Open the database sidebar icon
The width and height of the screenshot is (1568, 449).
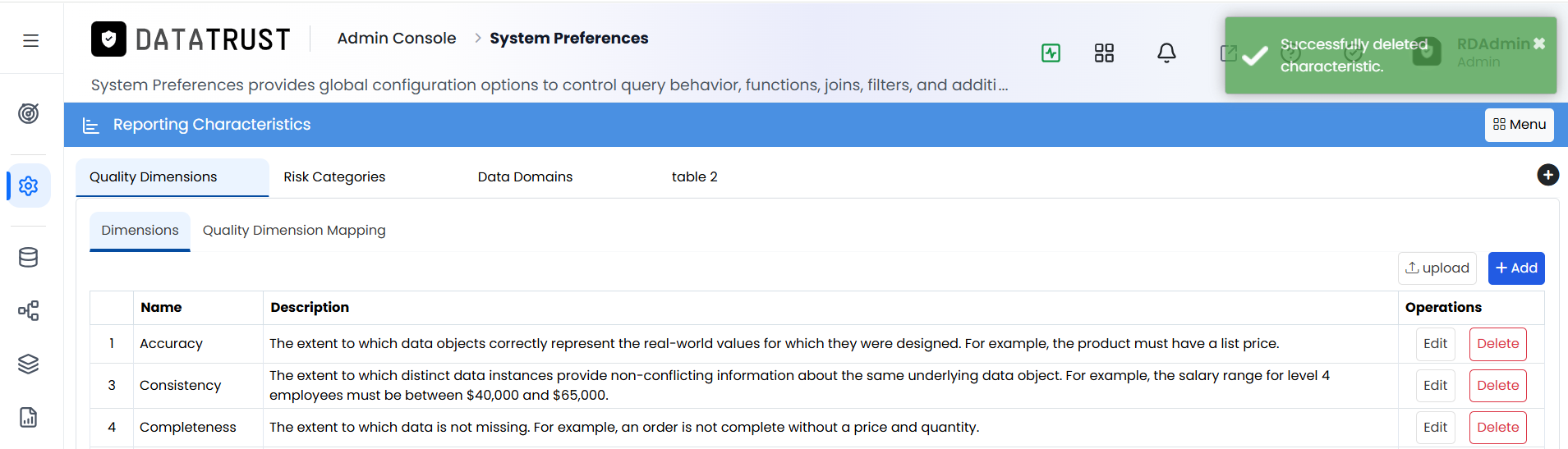click(x=29, y=258)
